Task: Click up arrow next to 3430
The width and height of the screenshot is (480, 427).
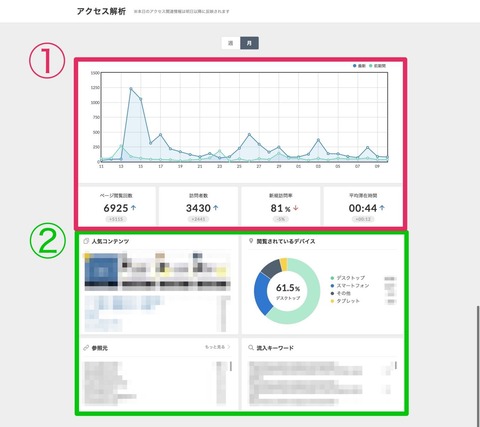Action: [216, 208]
